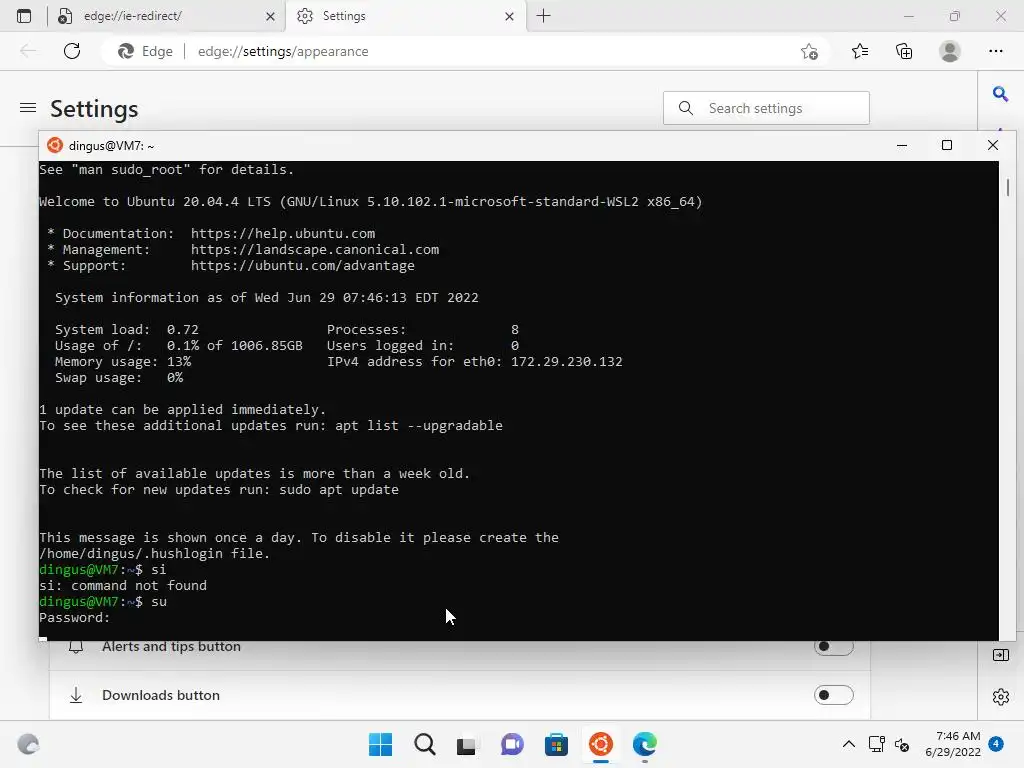Toggle the Downloads button switch
This screenshot has width=1024, height=768.
pyautogui.click(x=833, y=695)
